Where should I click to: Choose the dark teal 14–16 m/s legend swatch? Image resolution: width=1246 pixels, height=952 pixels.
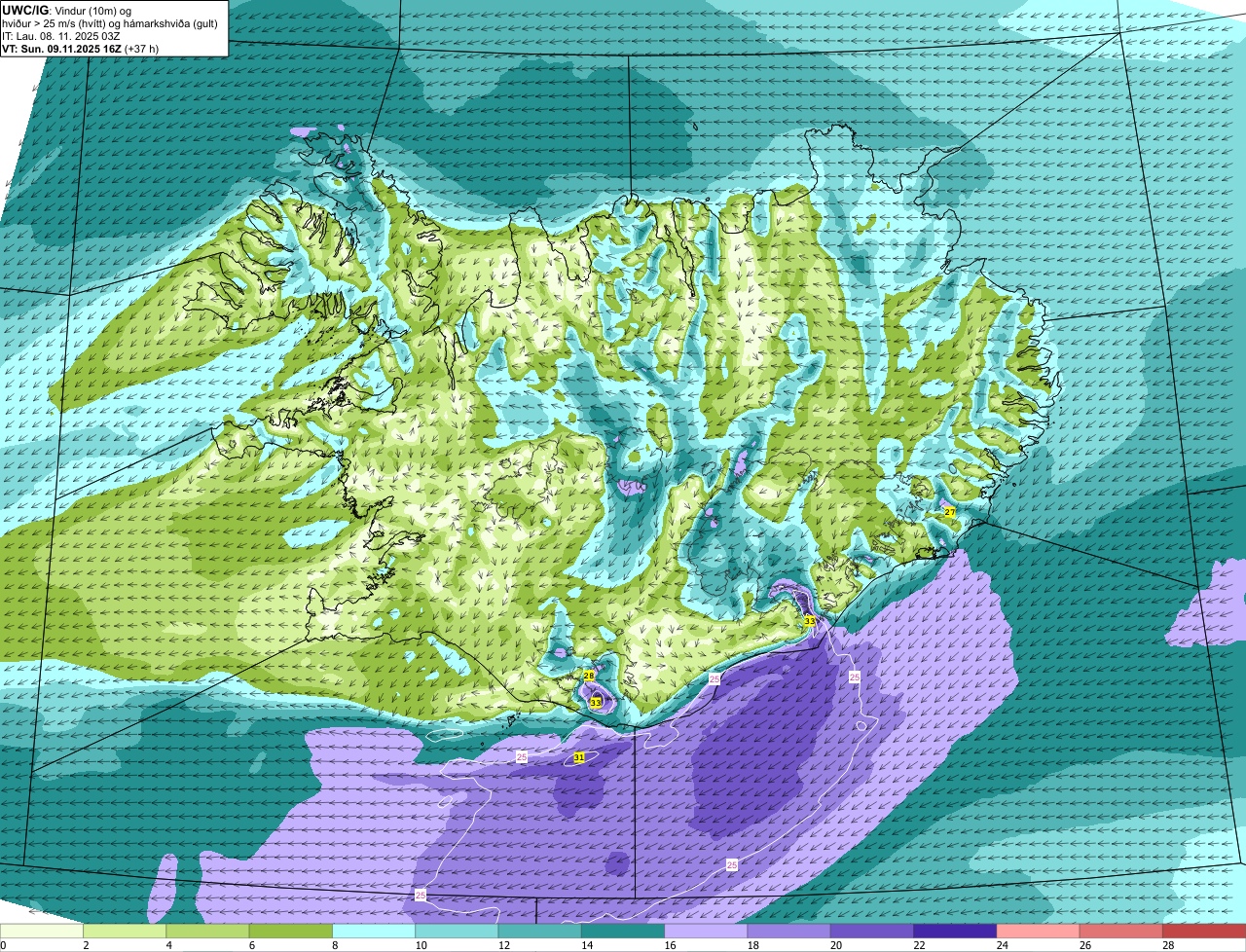(x=623, y=931)
